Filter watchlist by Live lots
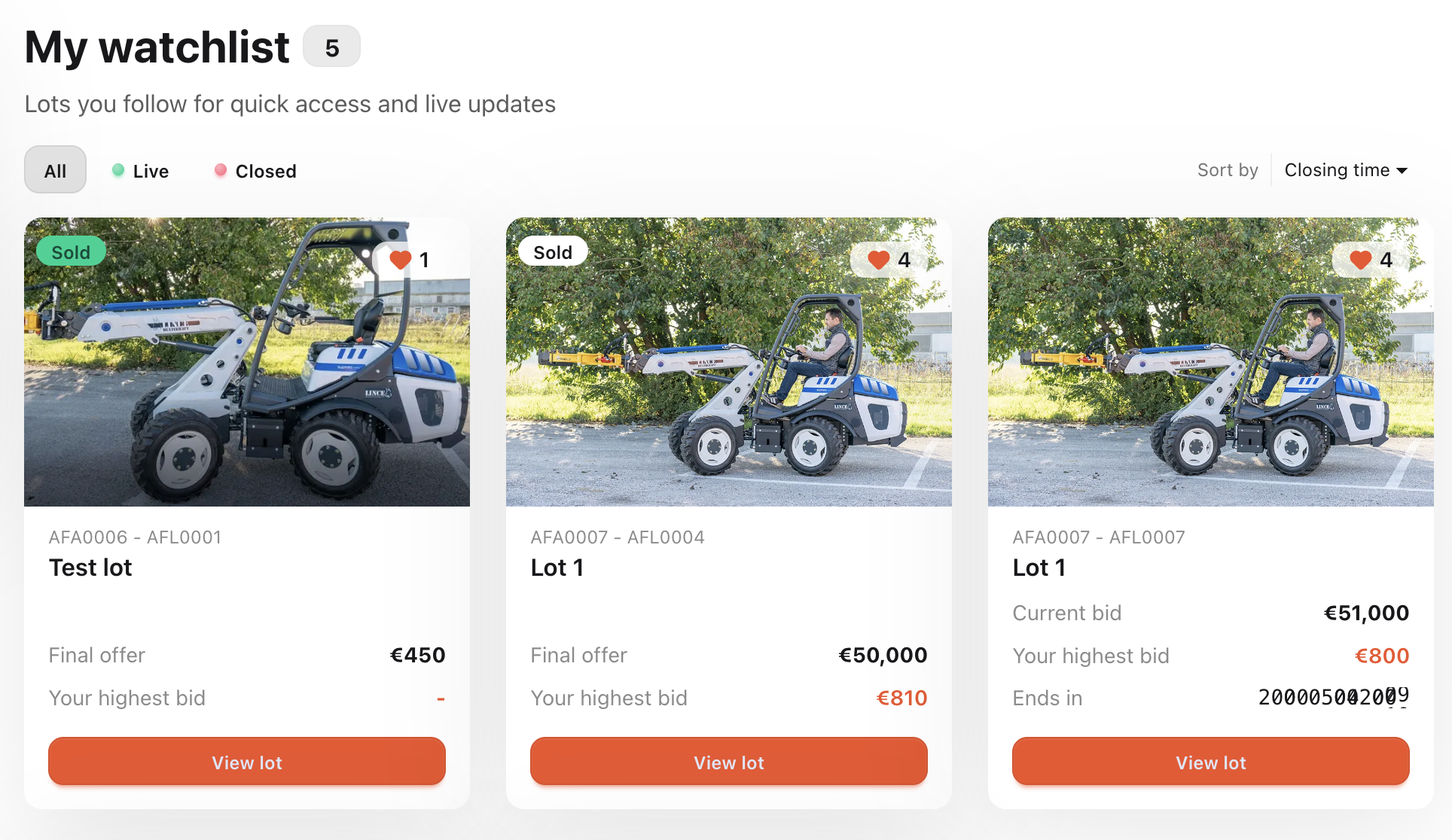This screenshot has height=840, width=1452. (x=140, y=171)
